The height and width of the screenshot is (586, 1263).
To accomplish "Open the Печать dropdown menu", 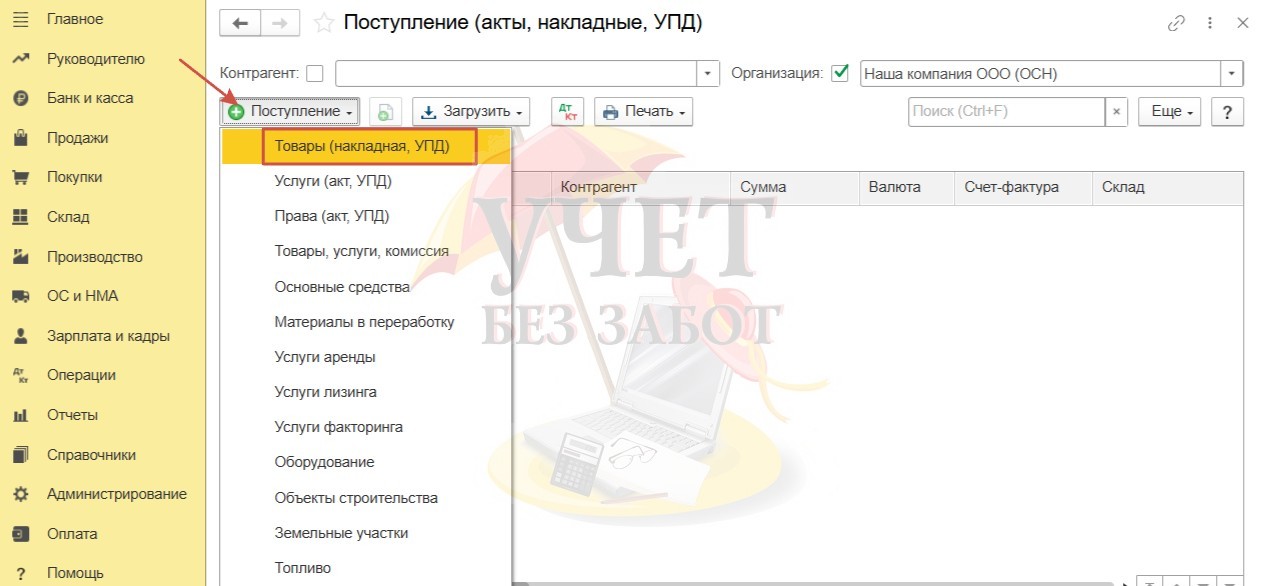I will pyautogui.click(x=643, y=111).
